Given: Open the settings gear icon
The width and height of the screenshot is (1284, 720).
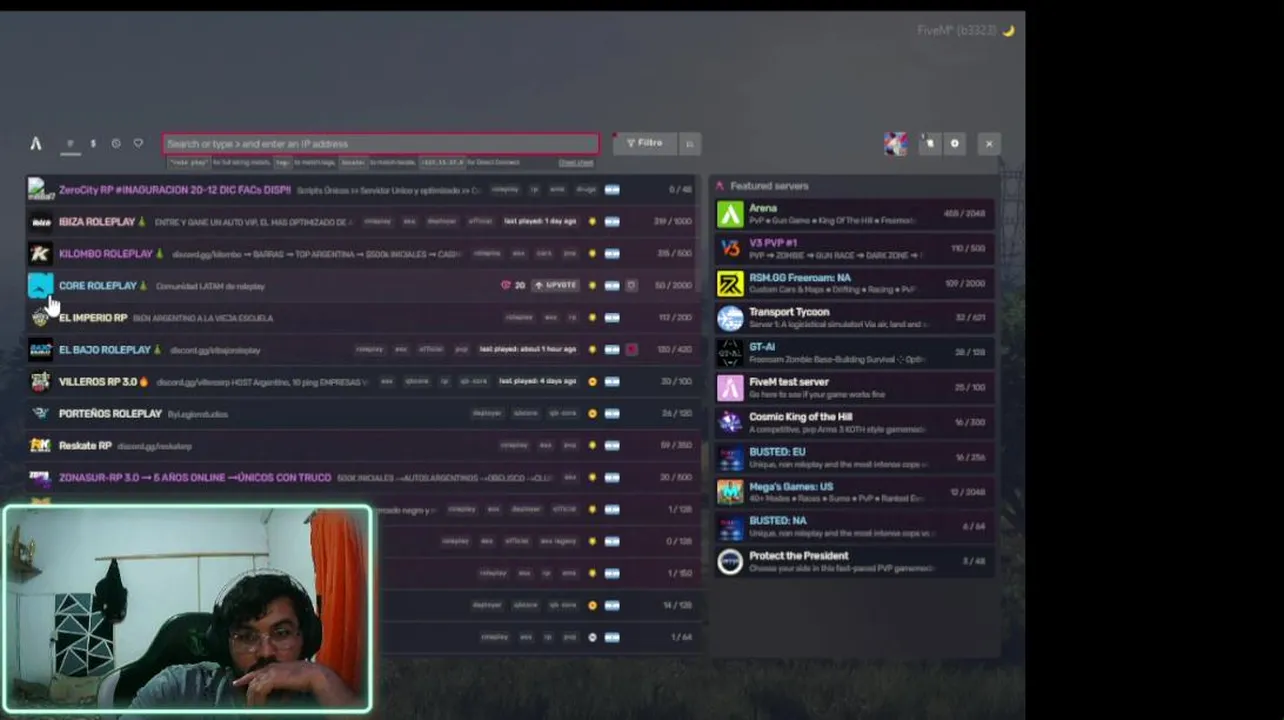Looking at the screenshot, I should tap(954, 144).
